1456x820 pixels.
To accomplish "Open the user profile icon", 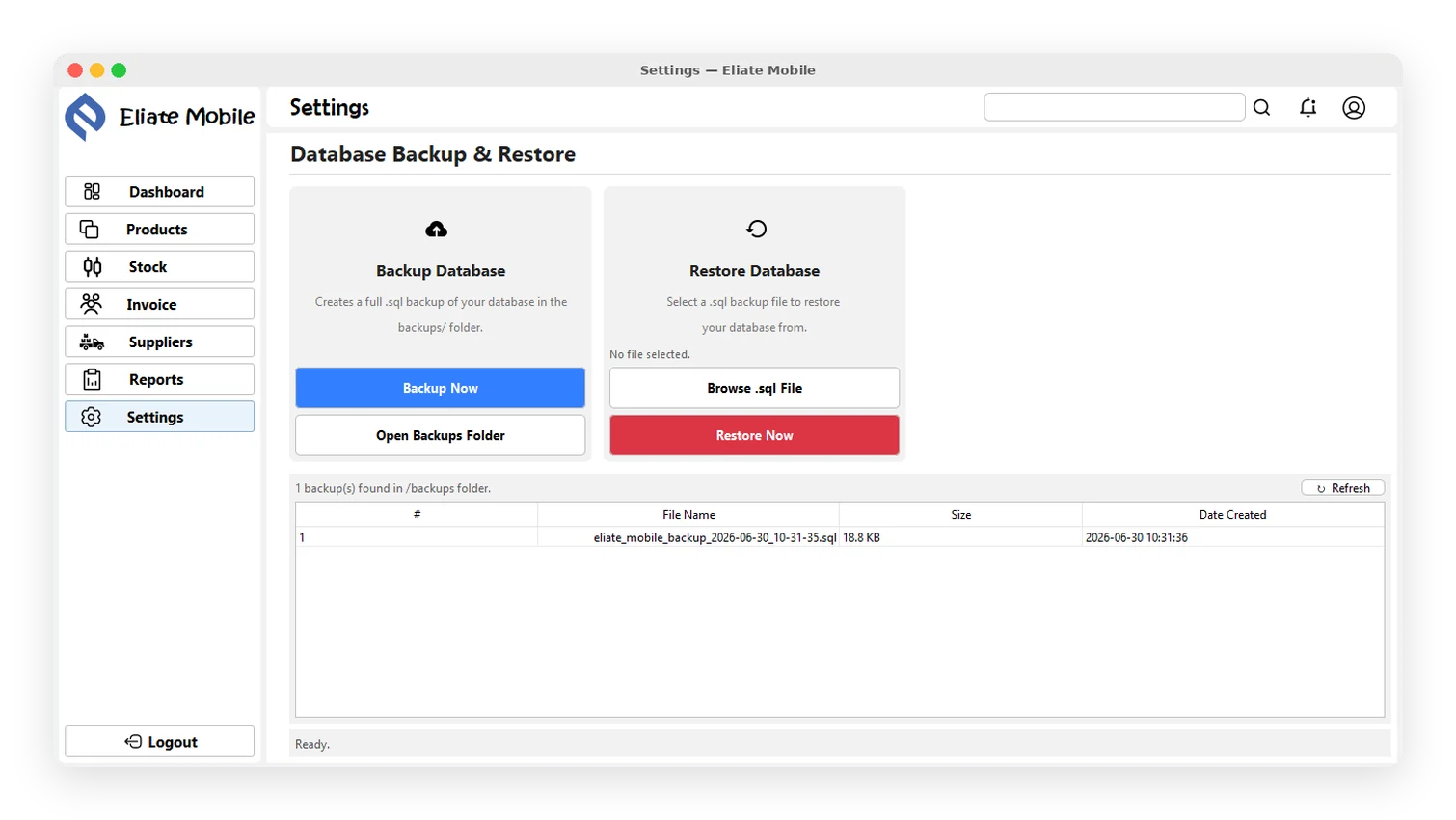I will (1354, 108).
